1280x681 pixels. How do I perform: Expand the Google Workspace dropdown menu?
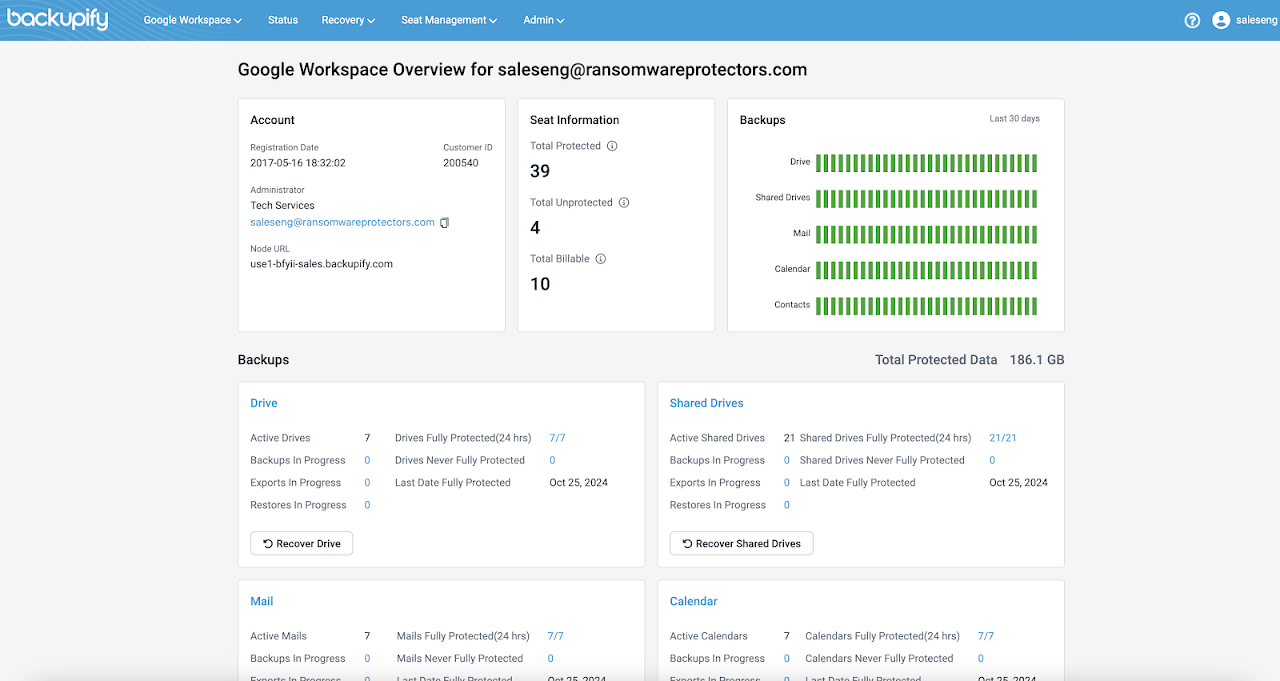tap(193, 20)
